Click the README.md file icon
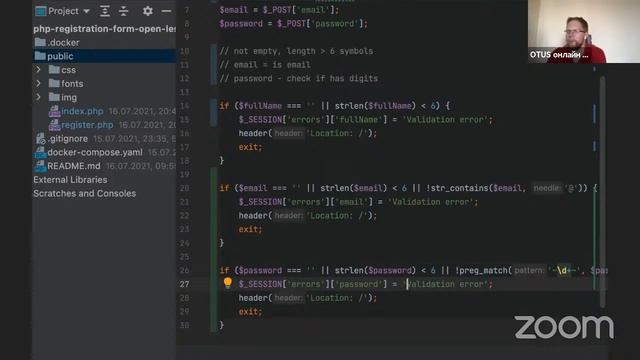This screenshot has height=360, width=640. pos(40,166)
